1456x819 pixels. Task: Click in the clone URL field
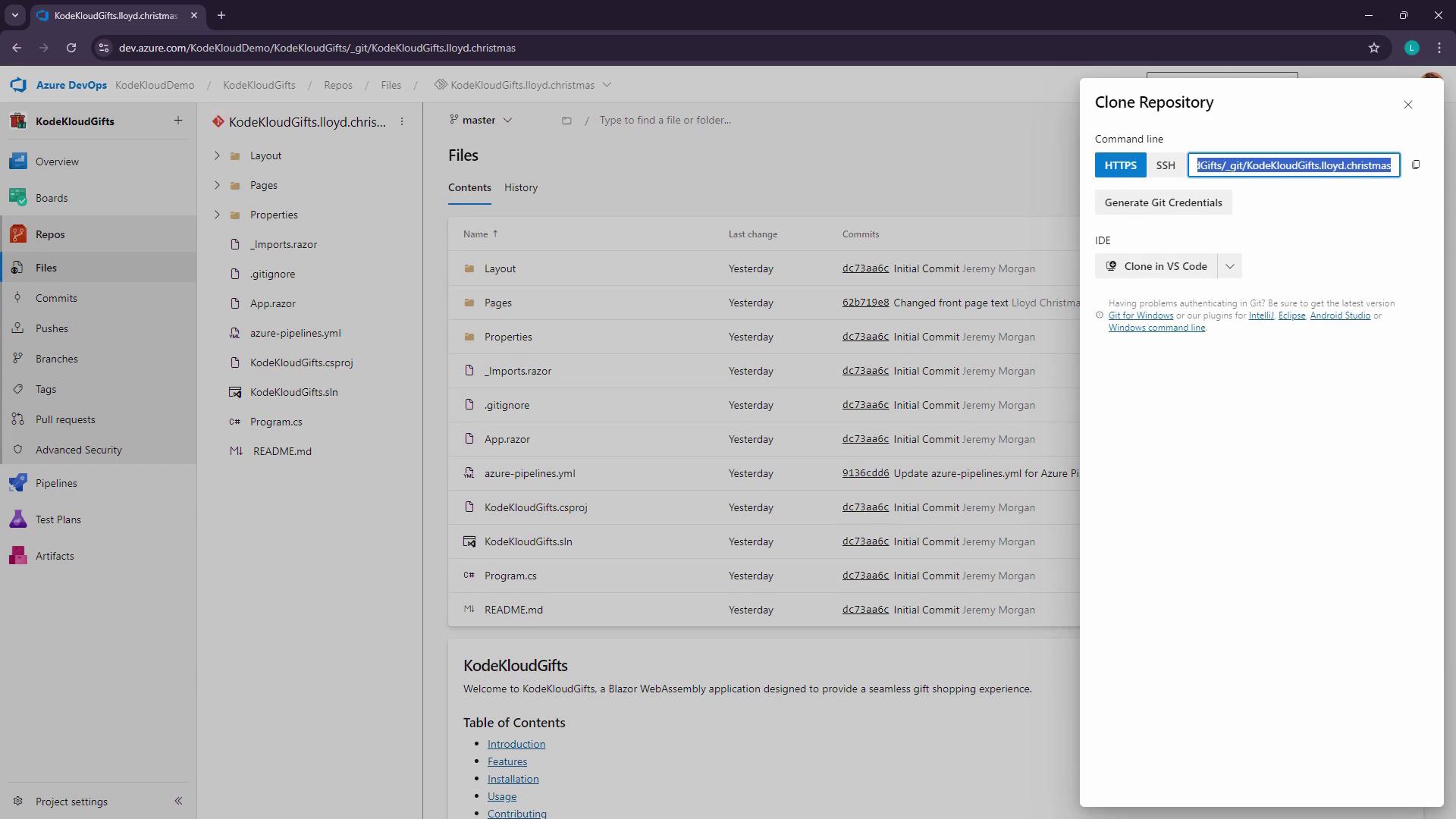[1294, 165]
